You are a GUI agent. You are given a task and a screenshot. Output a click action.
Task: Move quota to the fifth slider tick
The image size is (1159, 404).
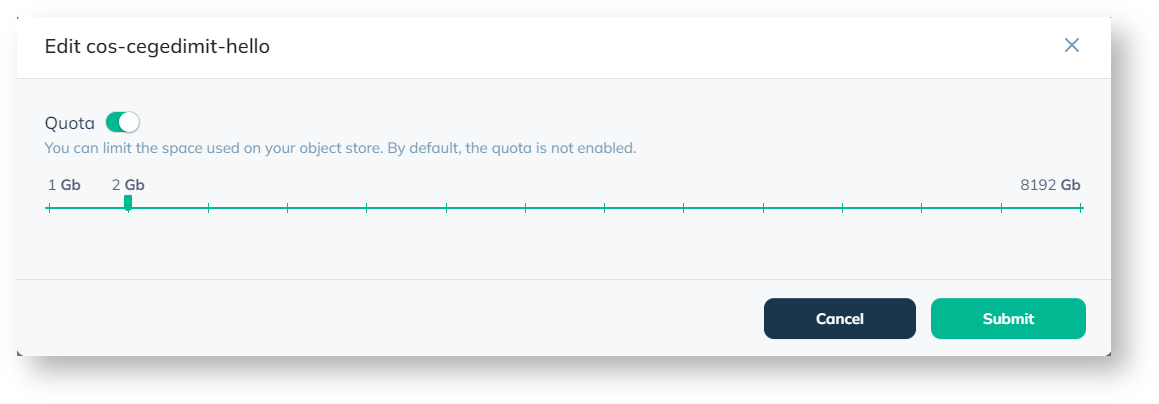[x=367, y=208]
